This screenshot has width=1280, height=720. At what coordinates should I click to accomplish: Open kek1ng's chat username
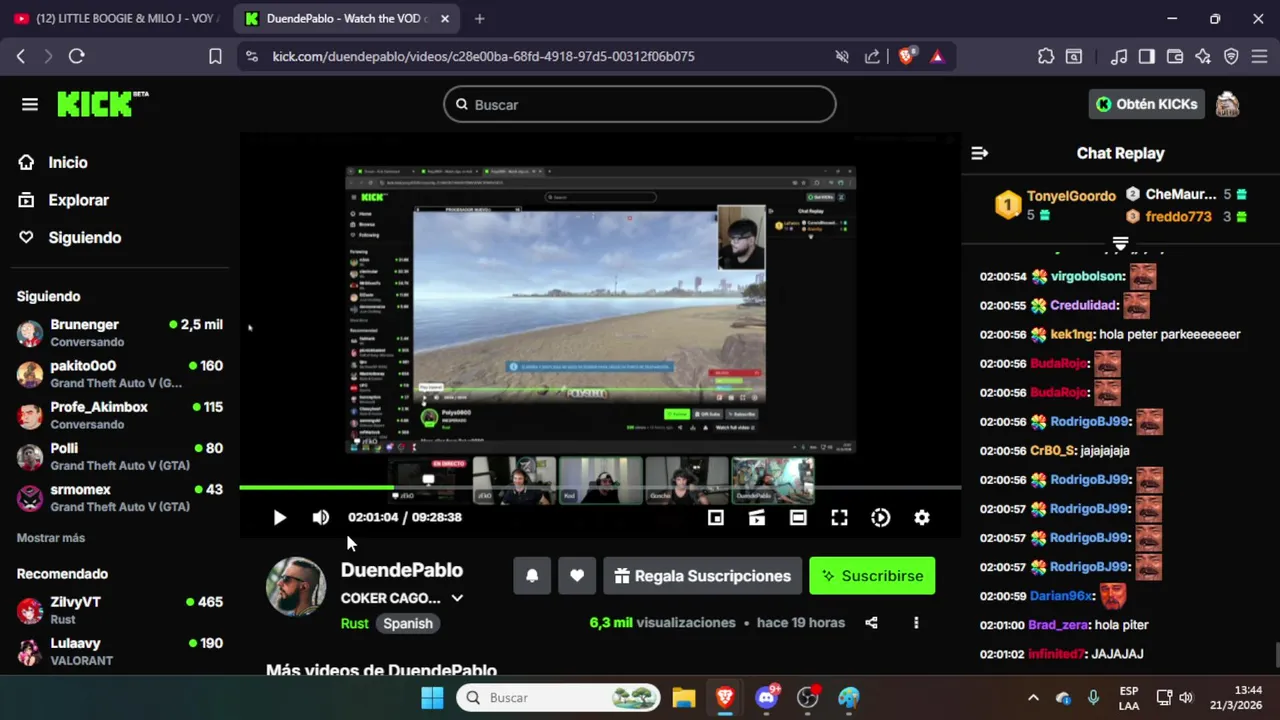1072,334
